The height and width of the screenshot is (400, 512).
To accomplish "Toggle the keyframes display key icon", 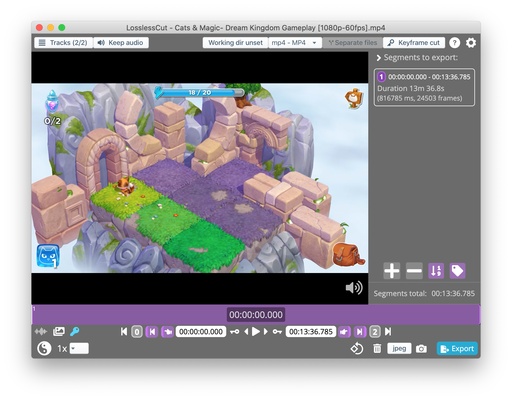I will (x=75, y=331).
